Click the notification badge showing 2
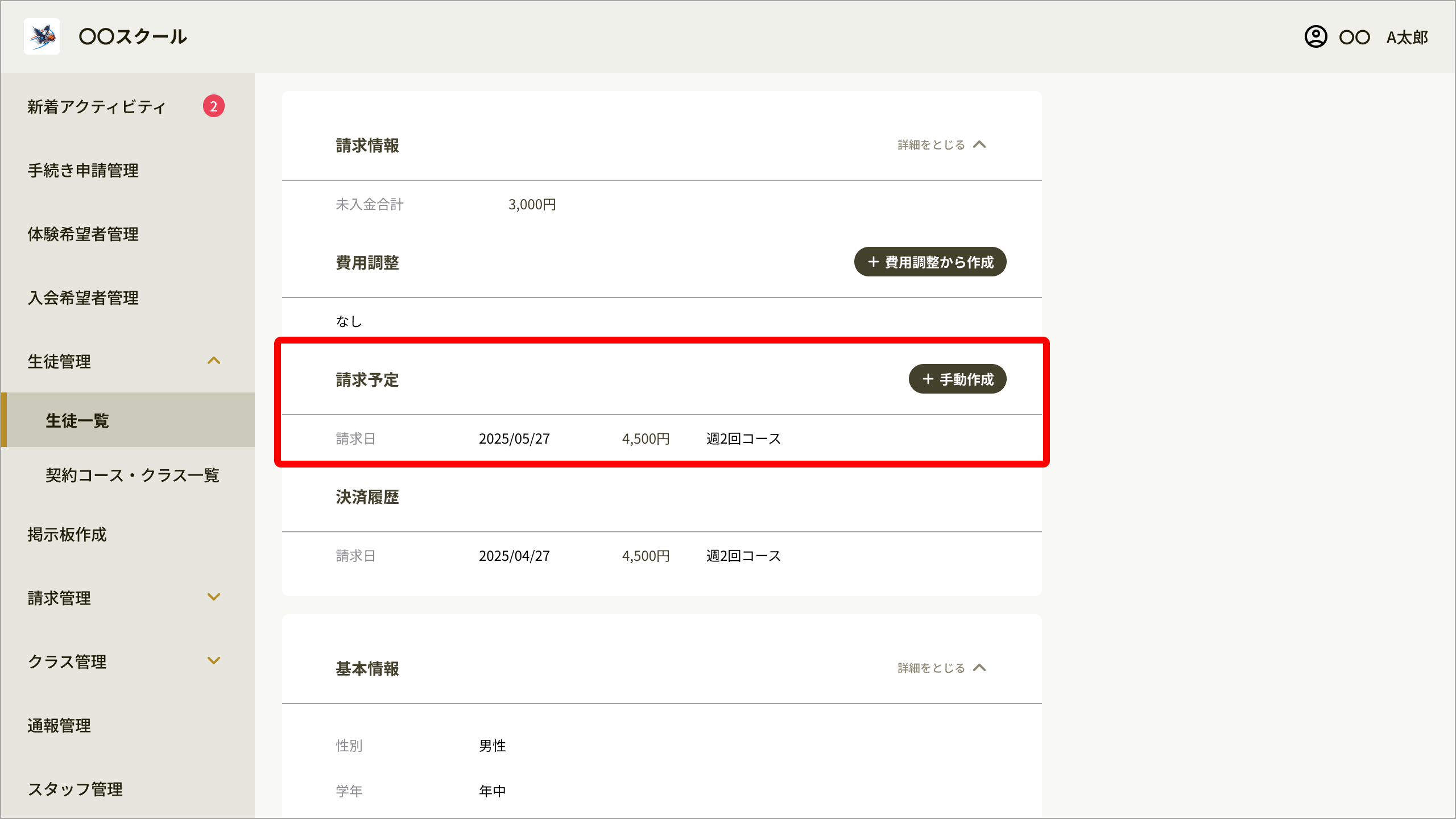The image size is (1456, 819). (213, 106)
